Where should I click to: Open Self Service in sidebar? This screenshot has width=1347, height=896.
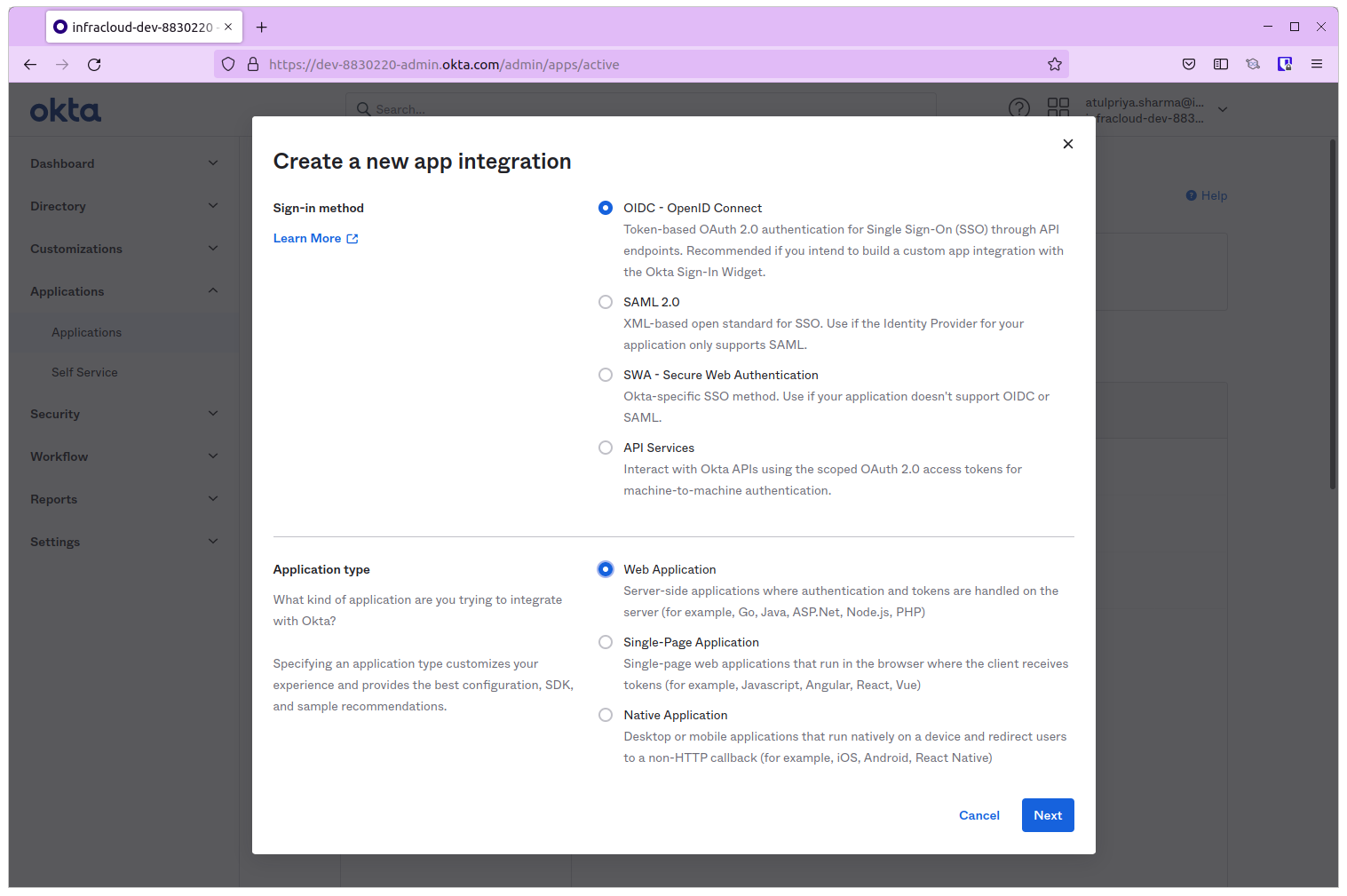click(84, 372)
